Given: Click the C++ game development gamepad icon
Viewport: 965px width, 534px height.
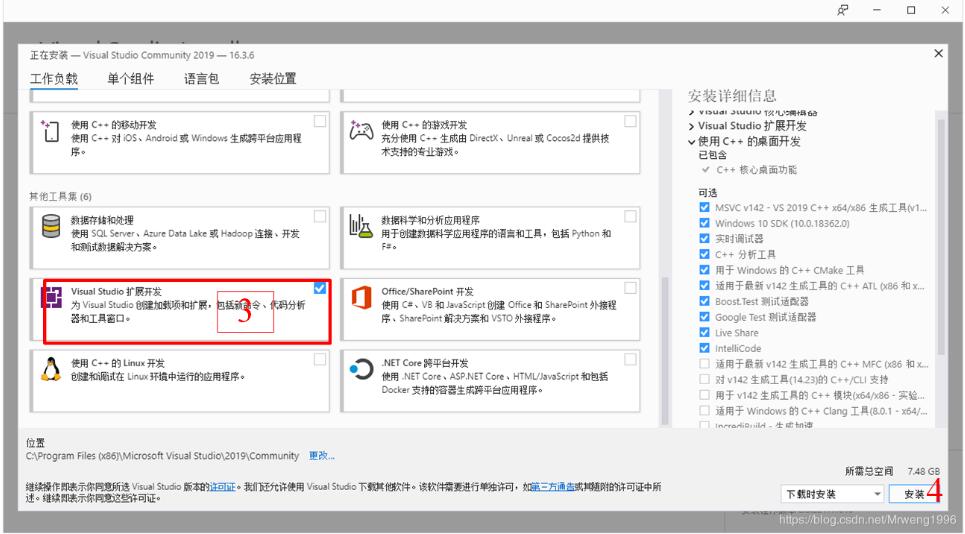Looking at the screenshot, I should pyautogui.click(x=361, y=130).
